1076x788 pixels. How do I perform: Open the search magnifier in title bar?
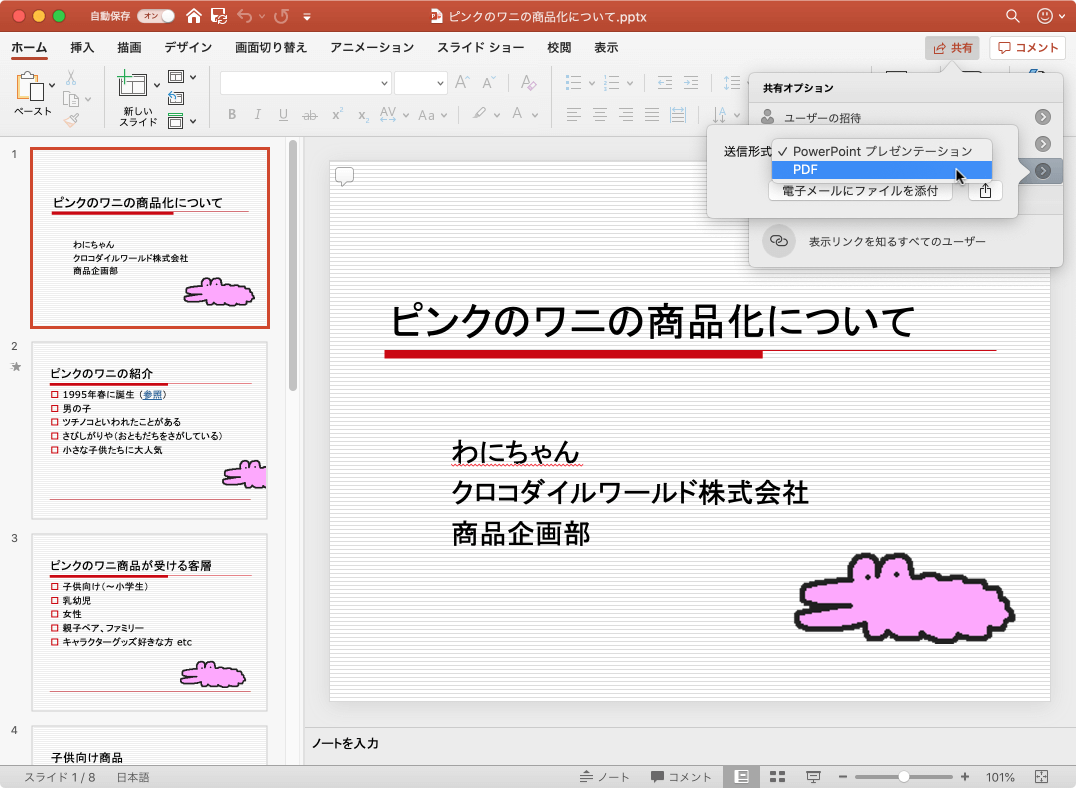[x=1013, y=16]
